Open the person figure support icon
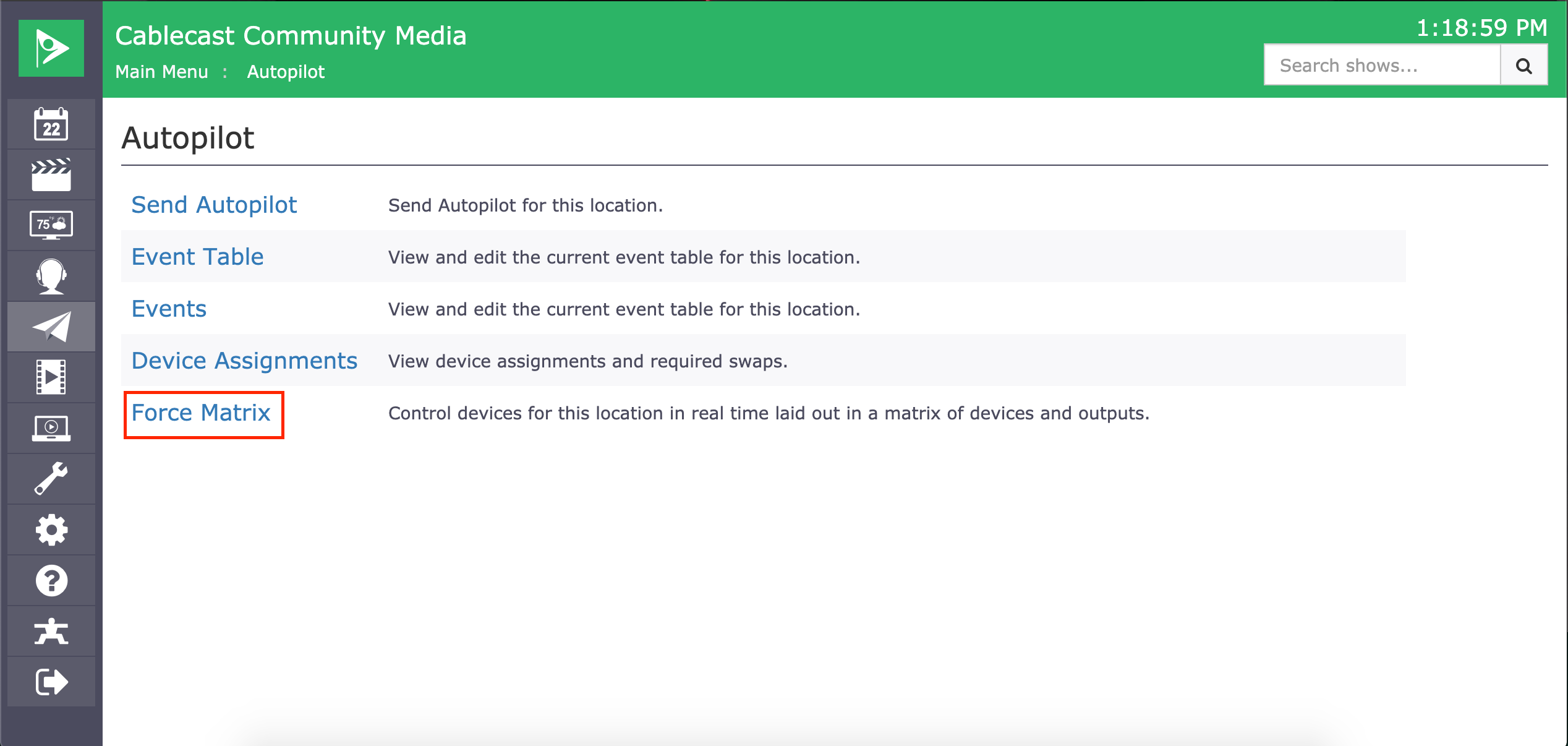Screen dimensions: 1568x746 point(51,631)
